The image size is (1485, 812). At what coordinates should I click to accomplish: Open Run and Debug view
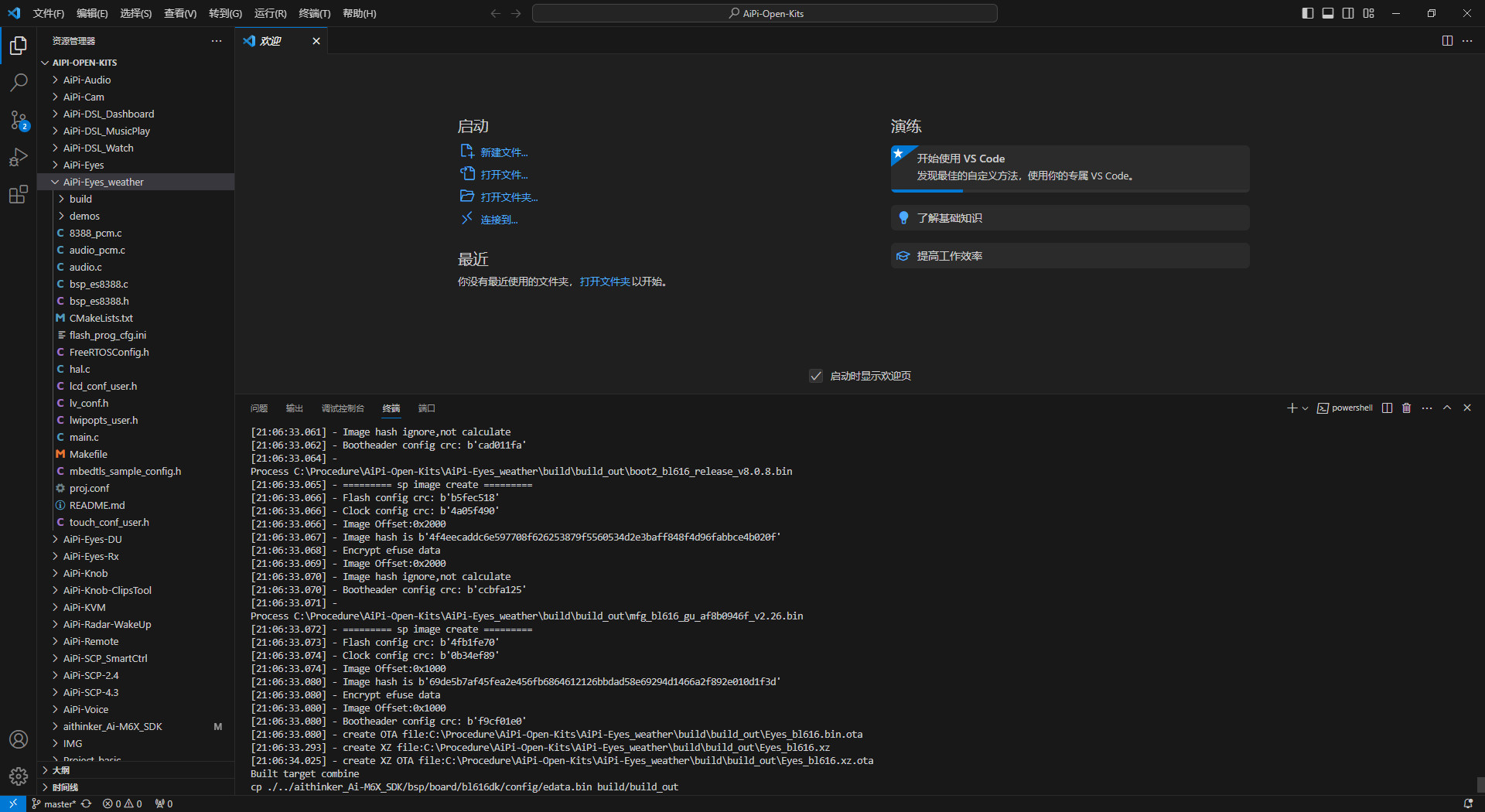point(19,157)
